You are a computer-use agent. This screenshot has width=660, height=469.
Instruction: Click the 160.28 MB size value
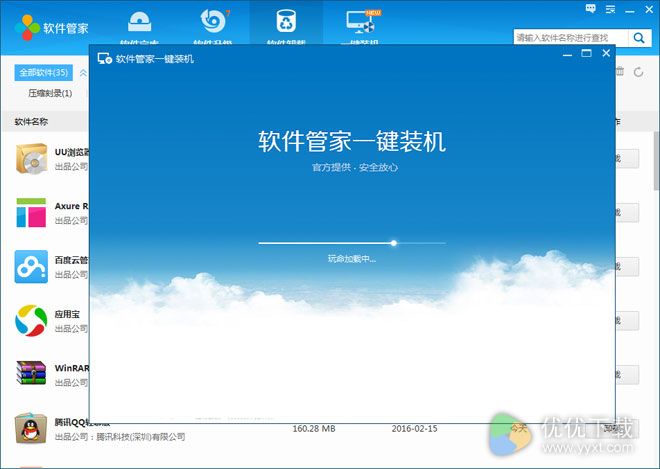[314, 429]
